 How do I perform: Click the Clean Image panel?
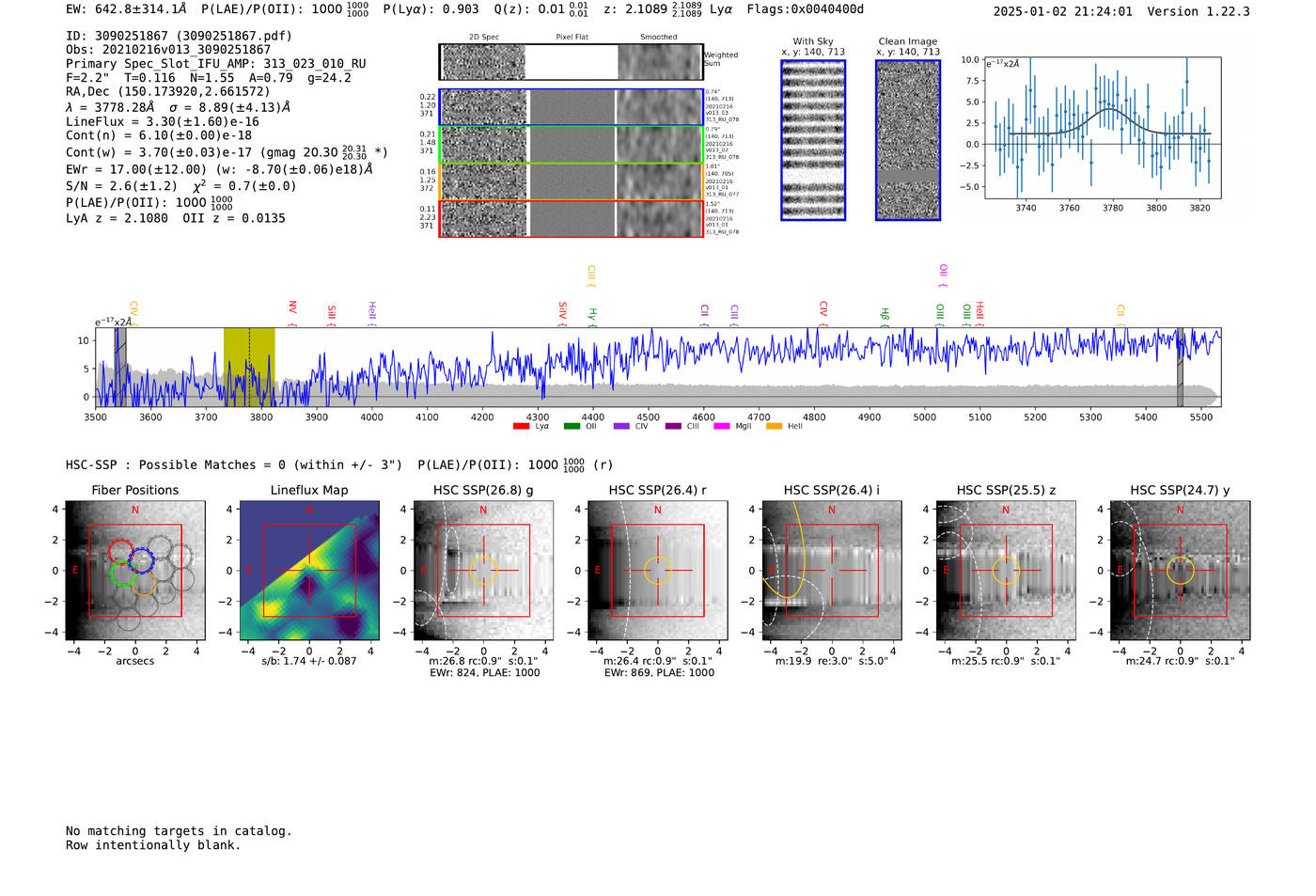coord(908,140)
